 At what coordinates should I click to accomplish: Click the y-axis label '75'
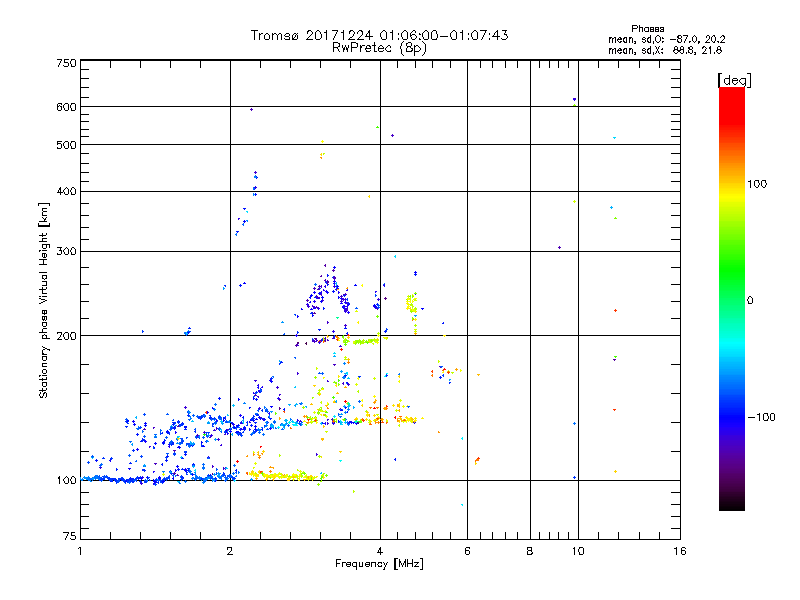(70, 536)
